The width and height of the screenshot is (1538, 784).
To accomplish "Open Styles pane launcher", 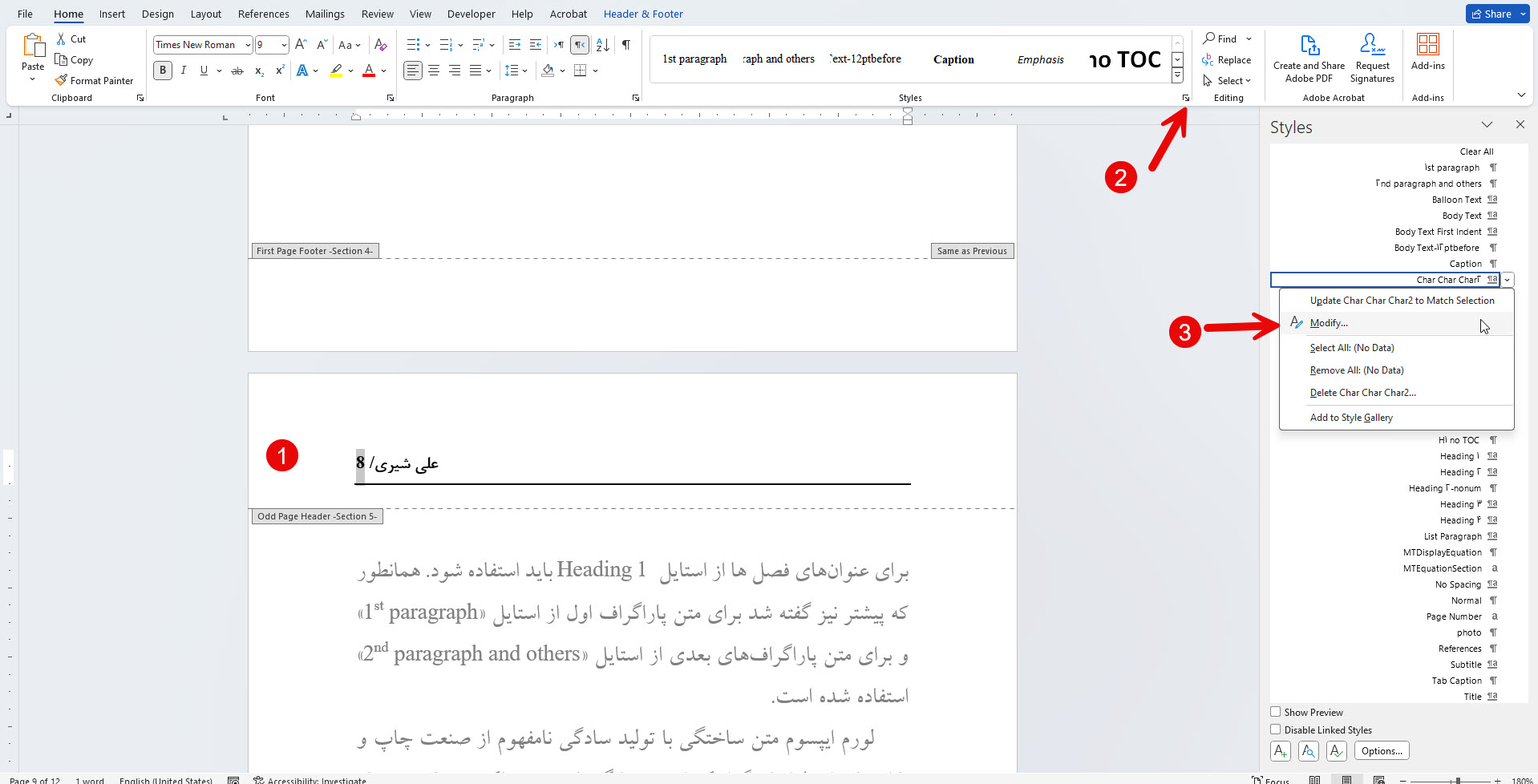I will coord(1185,98).
